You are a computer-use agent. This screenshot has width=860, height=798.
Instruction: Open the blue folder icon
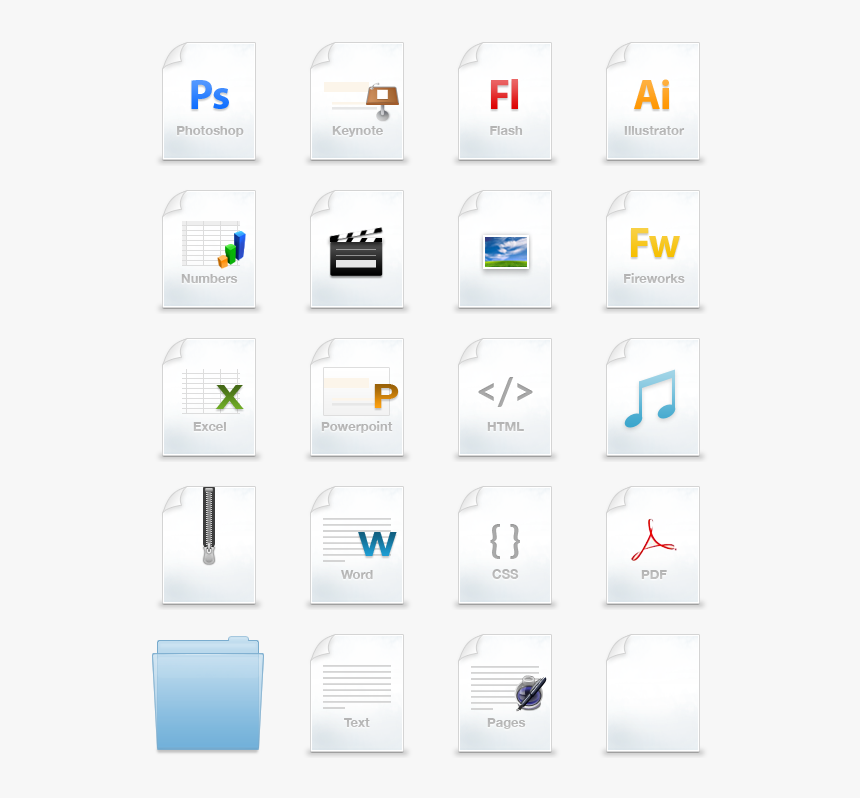(208, 694)
